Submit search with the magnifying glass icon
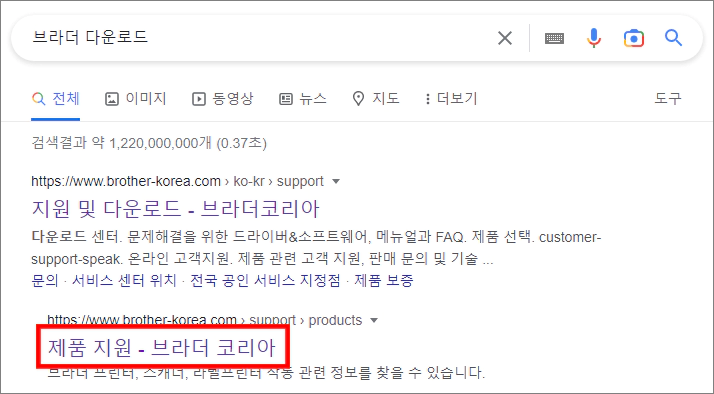Screen dimensions: 714x394 673,38
